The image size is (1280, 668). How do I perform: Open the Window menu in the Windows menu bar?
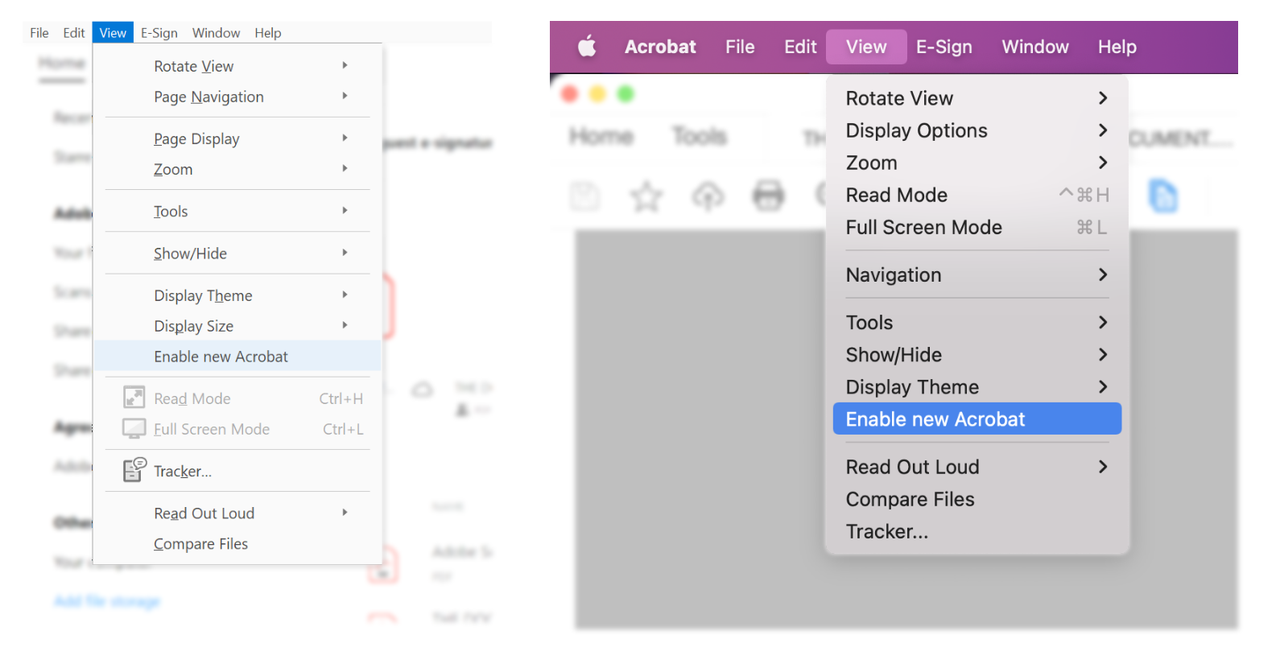pos(216,33)
